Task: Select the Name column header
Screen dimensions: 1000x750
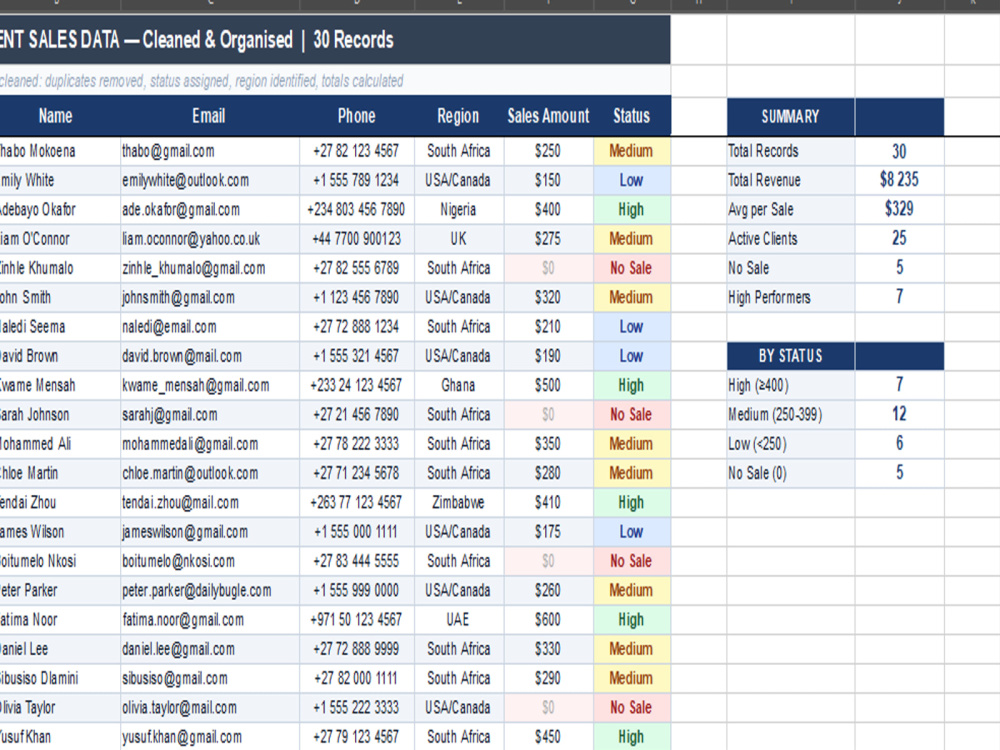Action: [x=60, y=116]
